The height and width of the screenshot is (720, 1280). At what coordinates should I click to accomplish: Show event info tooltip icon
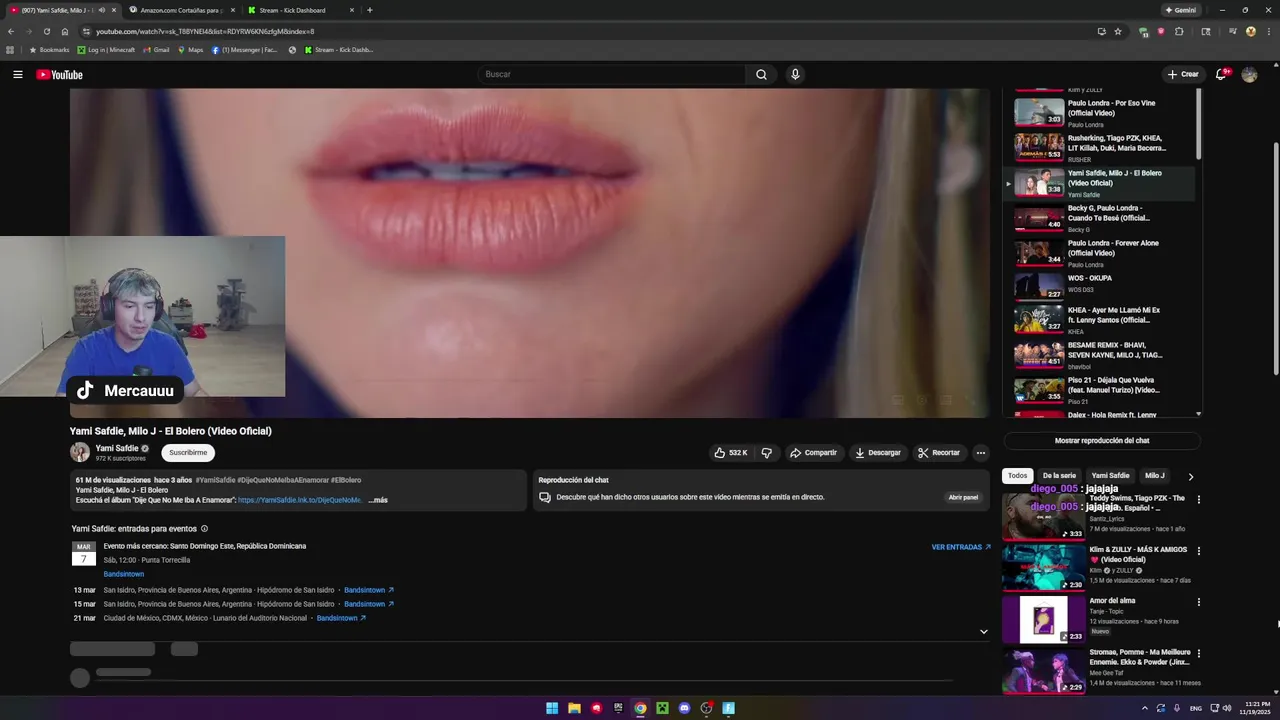pyautogui.click(x=205, y=529)
